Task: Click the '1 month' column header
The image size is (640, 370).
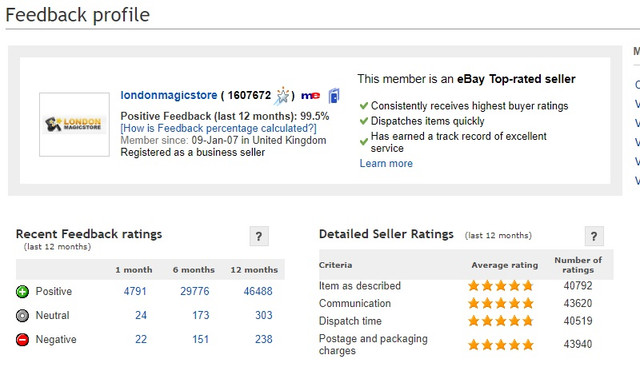Action: 134,270
